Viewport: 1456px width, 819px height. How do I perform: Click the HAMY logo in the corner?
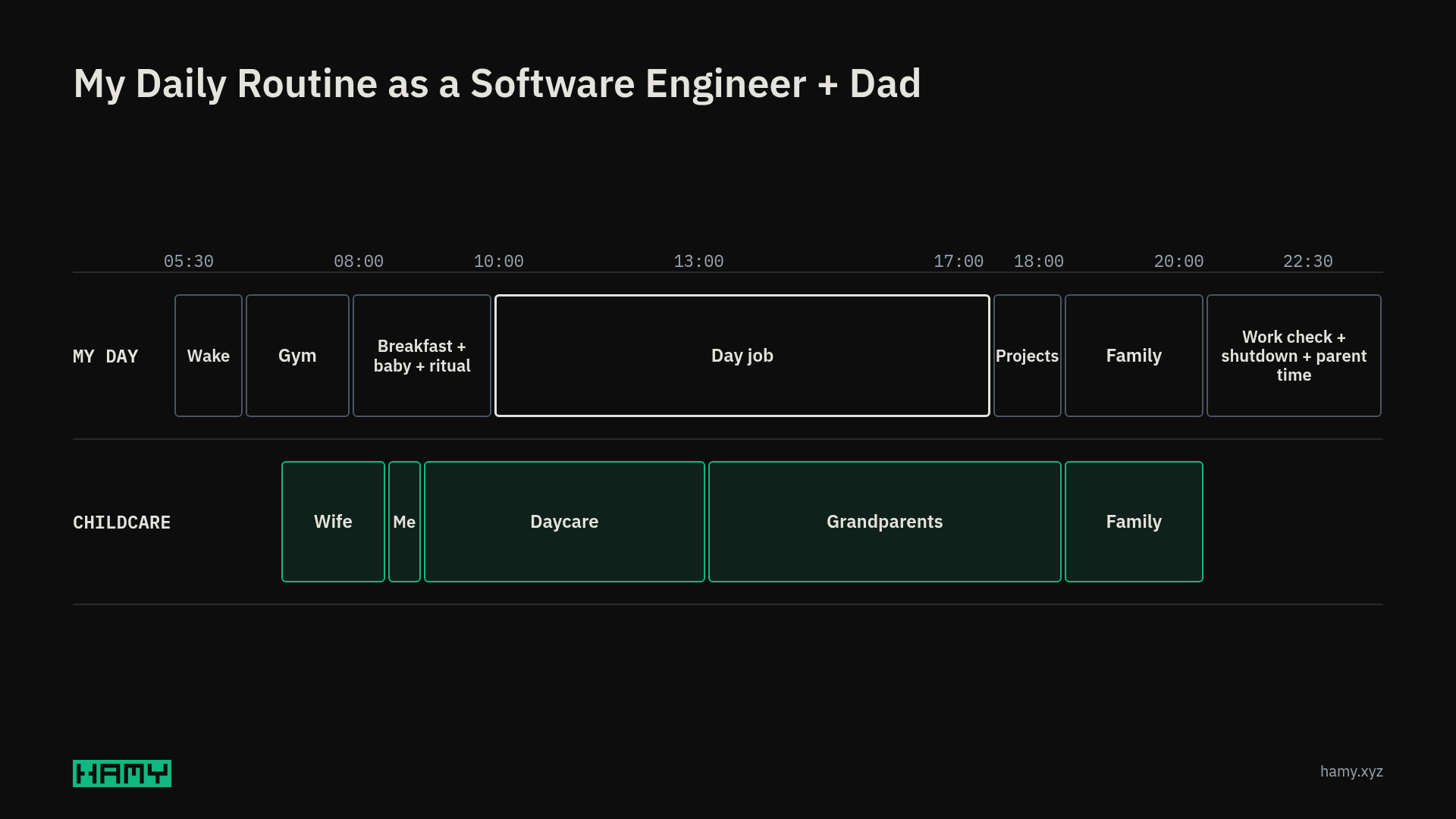[122, 773]
